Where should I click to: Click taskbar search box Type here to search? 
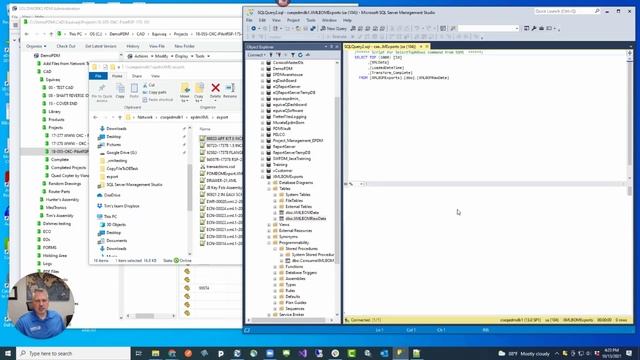(73, 353)
